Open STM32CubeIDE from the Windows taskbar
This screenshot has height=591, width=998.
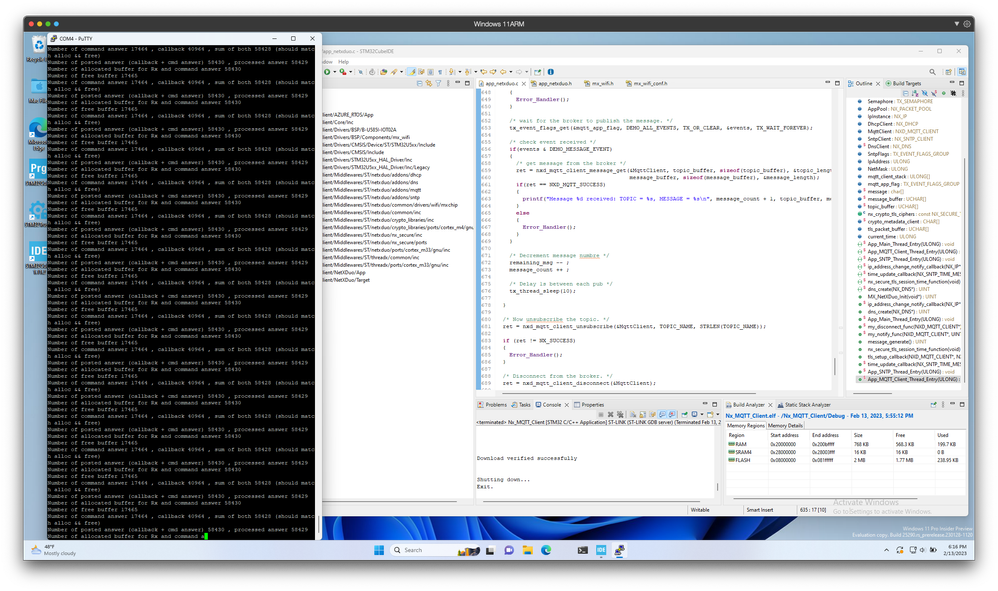coord(601,550)
